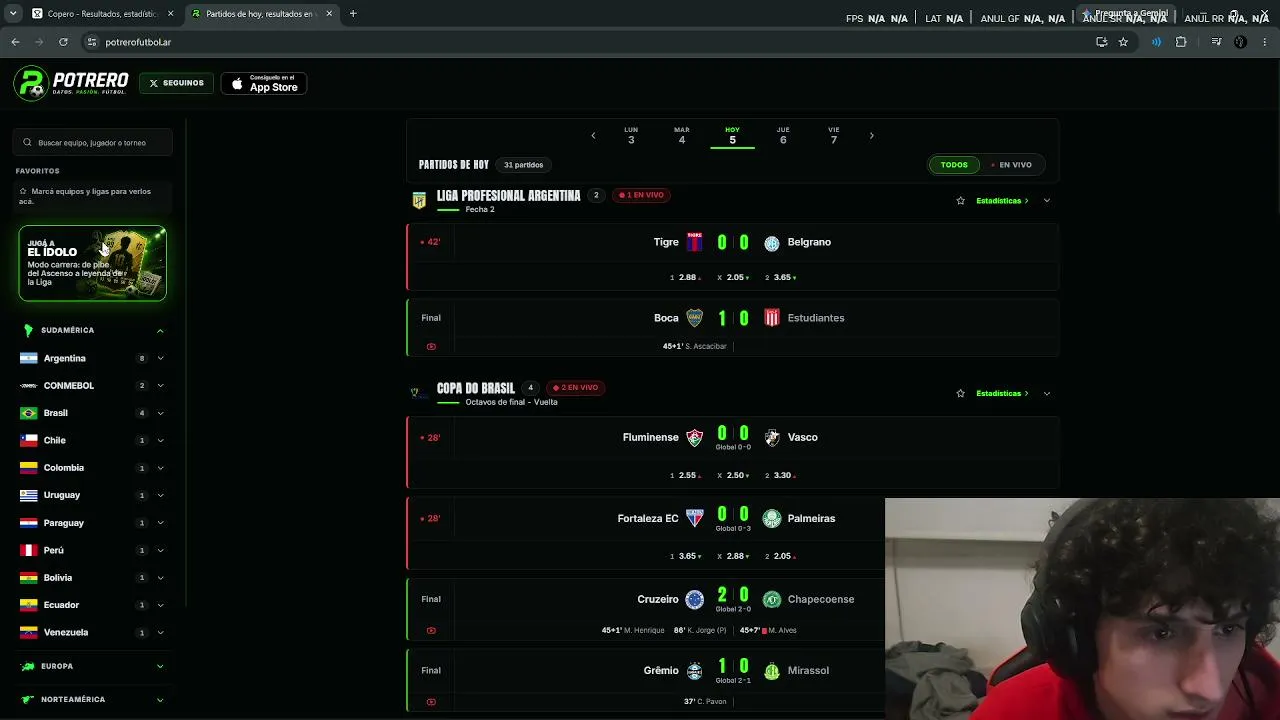Click the Uruguay flag in the sidebar

coord(28,495)
